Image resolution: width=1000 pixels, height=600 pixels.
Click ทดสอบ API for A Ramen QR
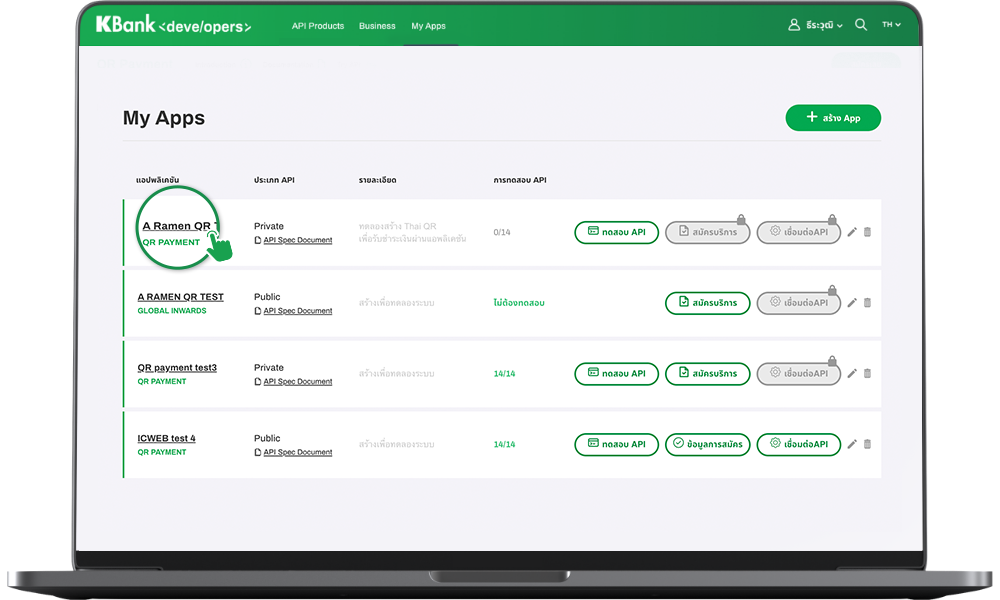pyautogui.click(x=617, y=232)
